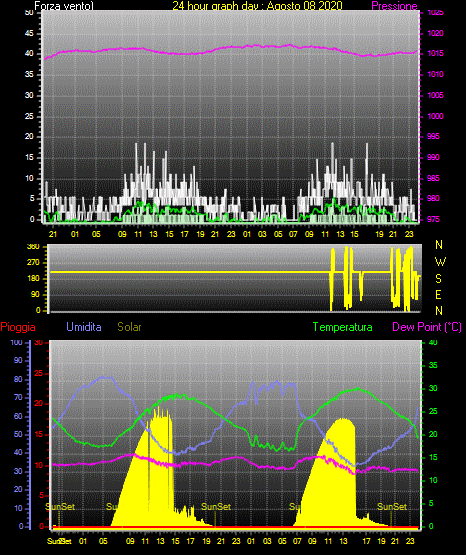
Task: Click the Umidita legend label
Action: point(84,326)
